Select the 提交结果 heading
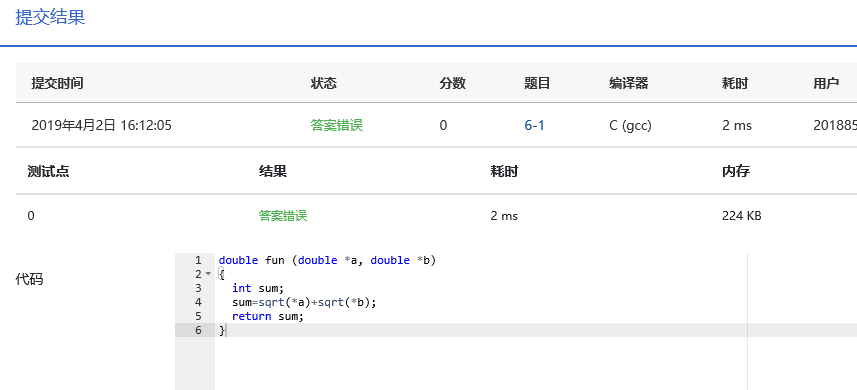 [x=50, y=17]
